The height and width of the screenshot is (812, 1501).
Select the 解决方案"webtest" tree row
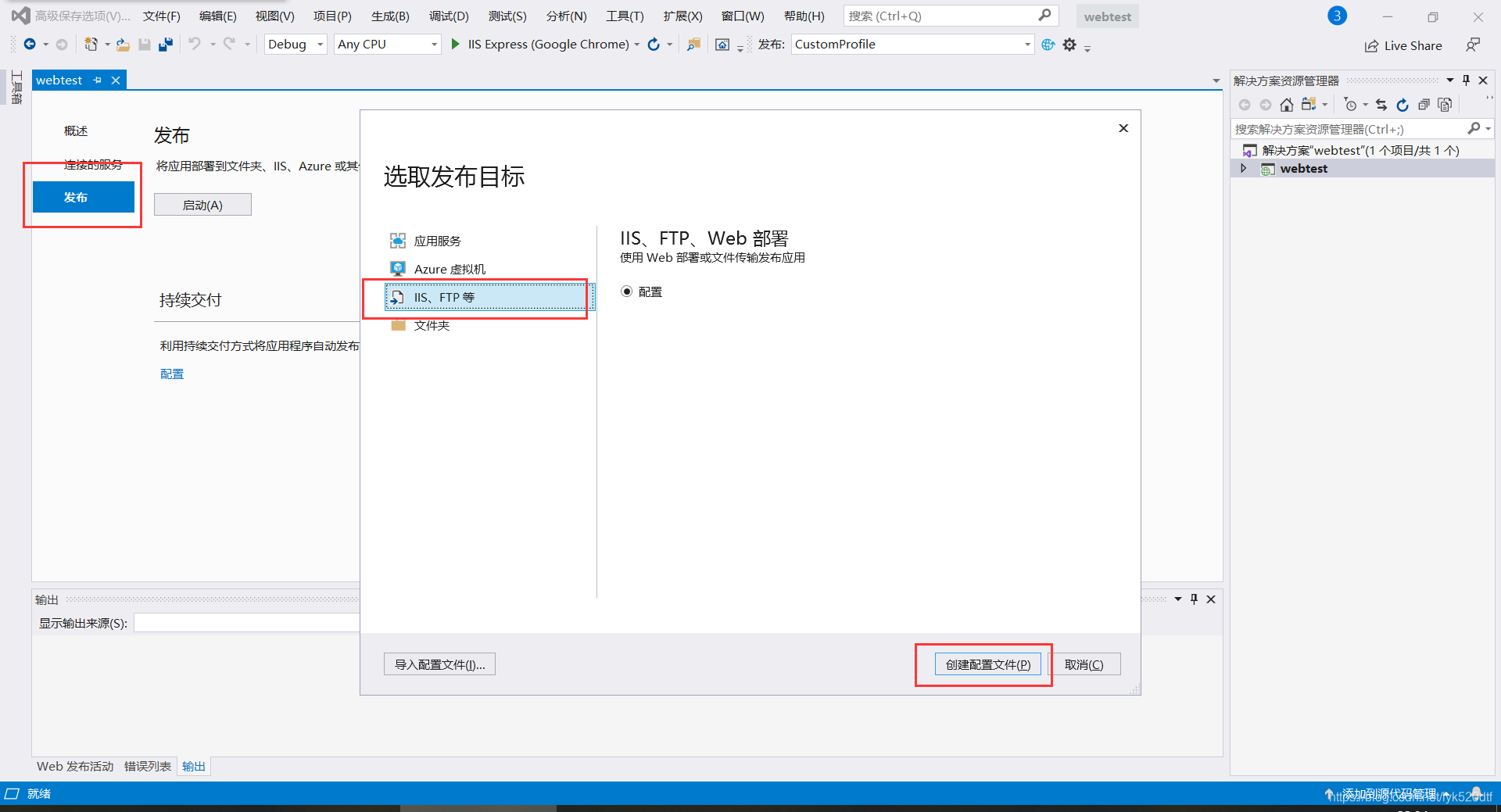coord(1362,150)
